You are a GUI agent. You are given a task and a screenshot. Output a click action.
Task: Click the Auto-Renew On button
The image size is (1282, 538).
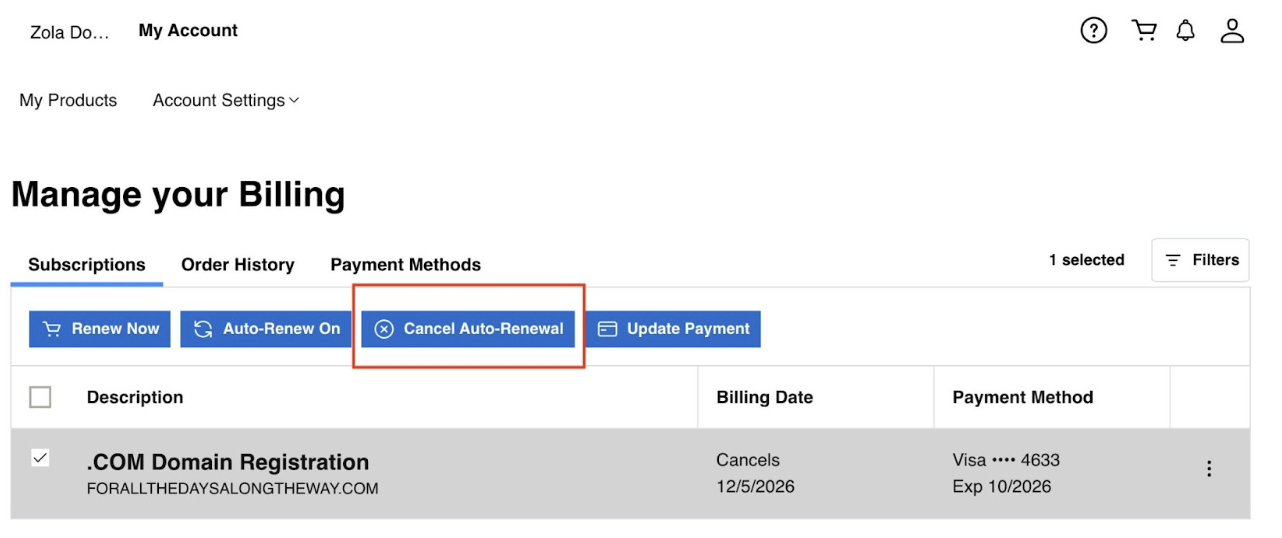pyautogui.click(x=266, y=329)
